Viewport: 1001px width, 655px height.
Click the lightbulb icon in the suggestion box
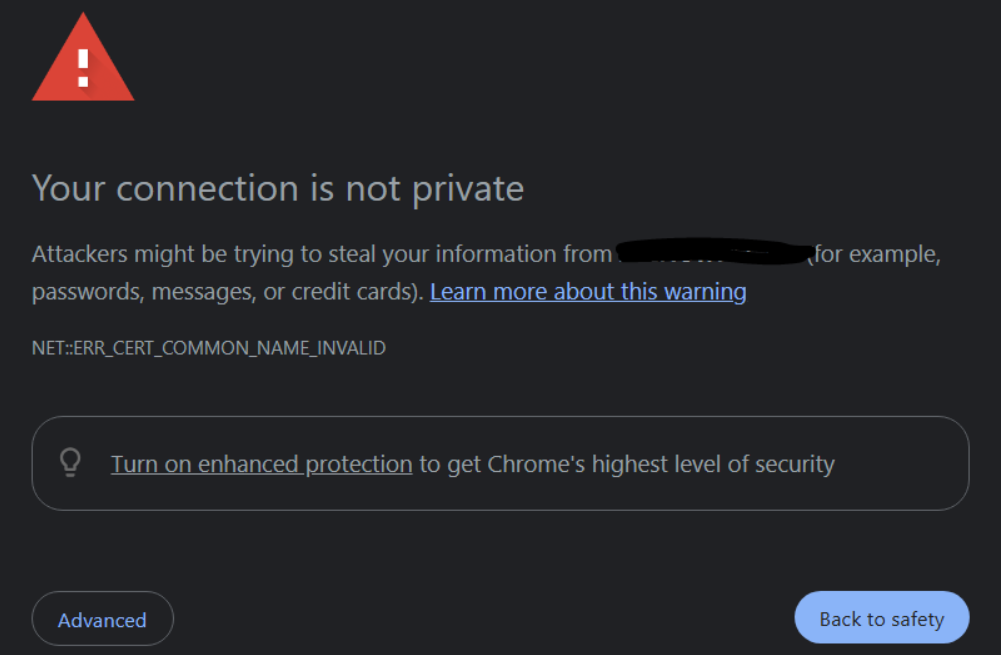(x=70, y=463)
